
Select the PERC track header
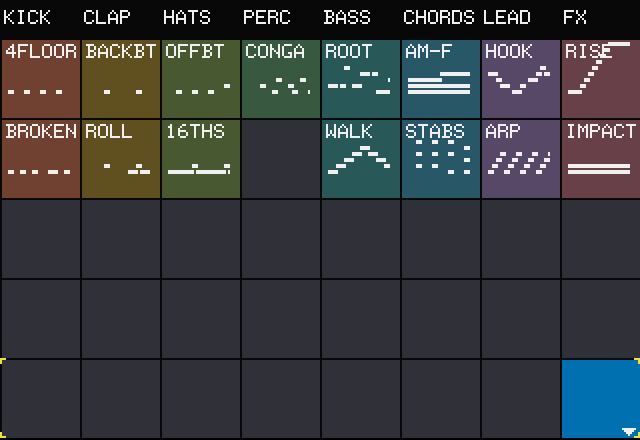pos(267,18)
